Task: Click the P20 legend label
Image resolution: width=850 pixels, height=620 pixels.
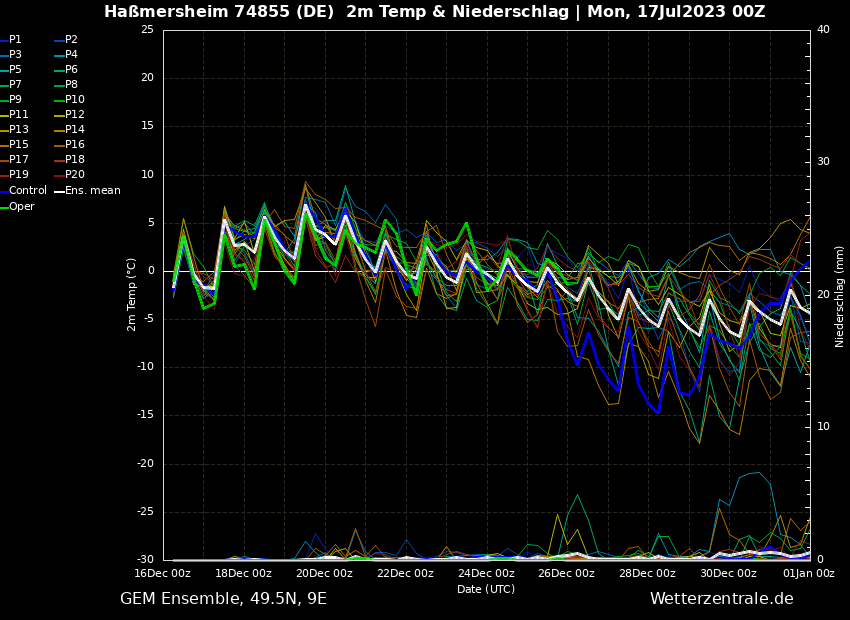Action: 74,175
